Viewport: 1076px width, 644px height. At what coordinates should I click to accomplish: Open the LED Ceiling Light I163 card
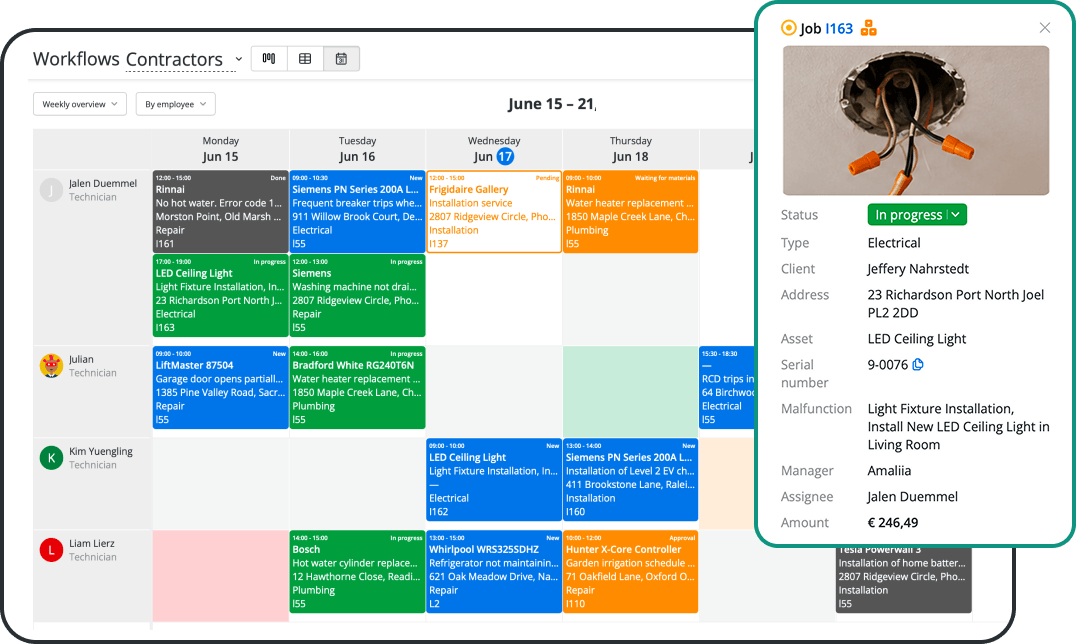220,295
